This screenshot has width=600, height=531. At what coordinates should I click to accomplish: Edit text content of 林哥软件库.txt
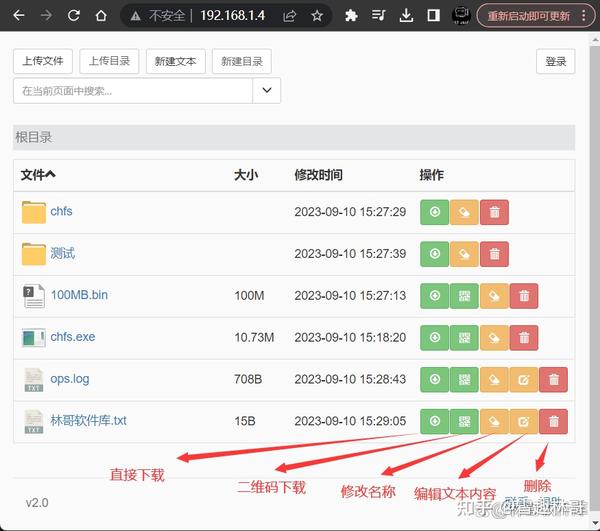(523, 421)
